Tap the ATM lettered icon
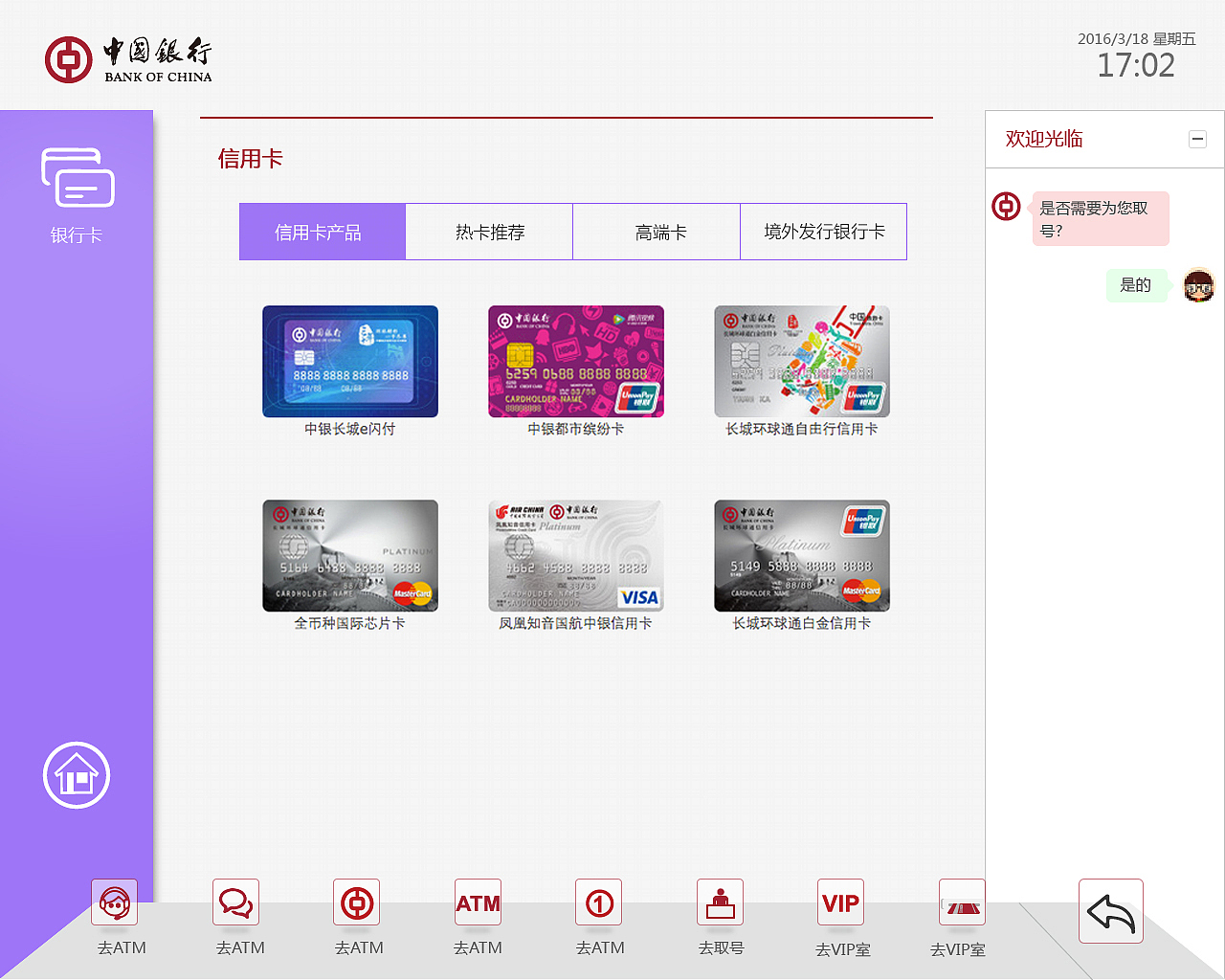The width and height of the screenshot is (1225, 980). [x=479, y=902]
